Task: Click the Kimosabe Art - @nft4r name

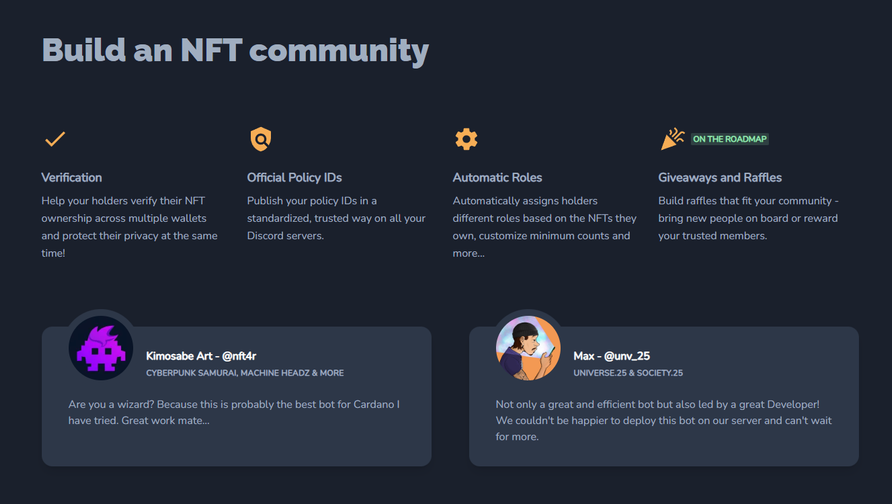Action: [x=201, y=356]
